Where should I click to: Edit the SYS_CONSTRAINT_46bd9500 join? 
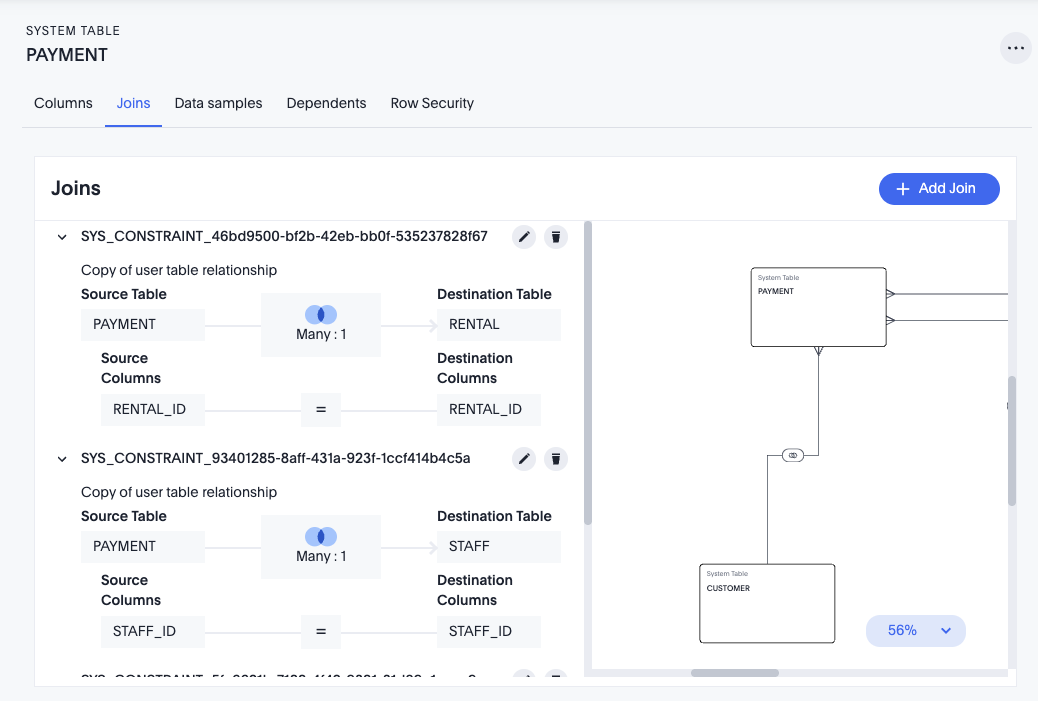524,237
